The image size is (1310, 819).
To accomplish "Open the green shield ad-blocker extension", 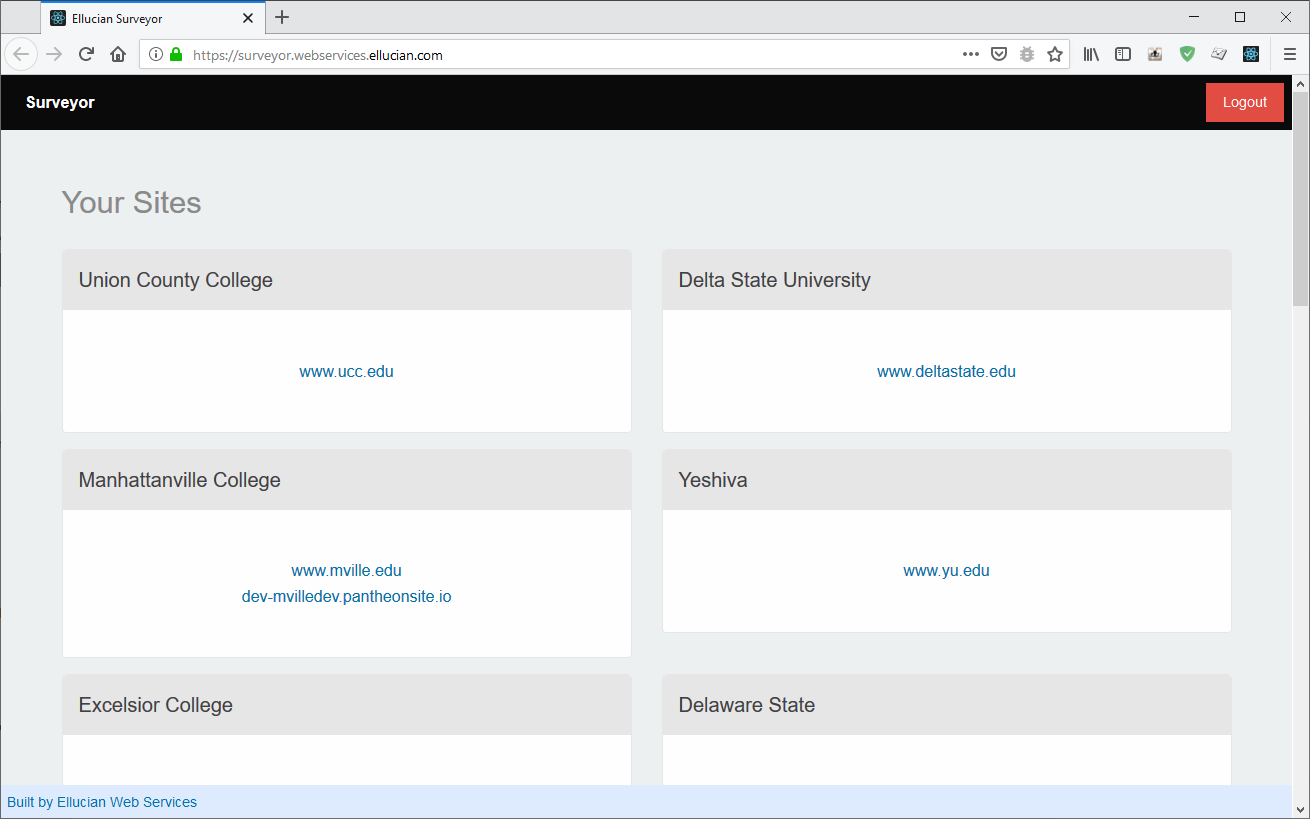I will pyautogui.click(x=1187, y=55).
